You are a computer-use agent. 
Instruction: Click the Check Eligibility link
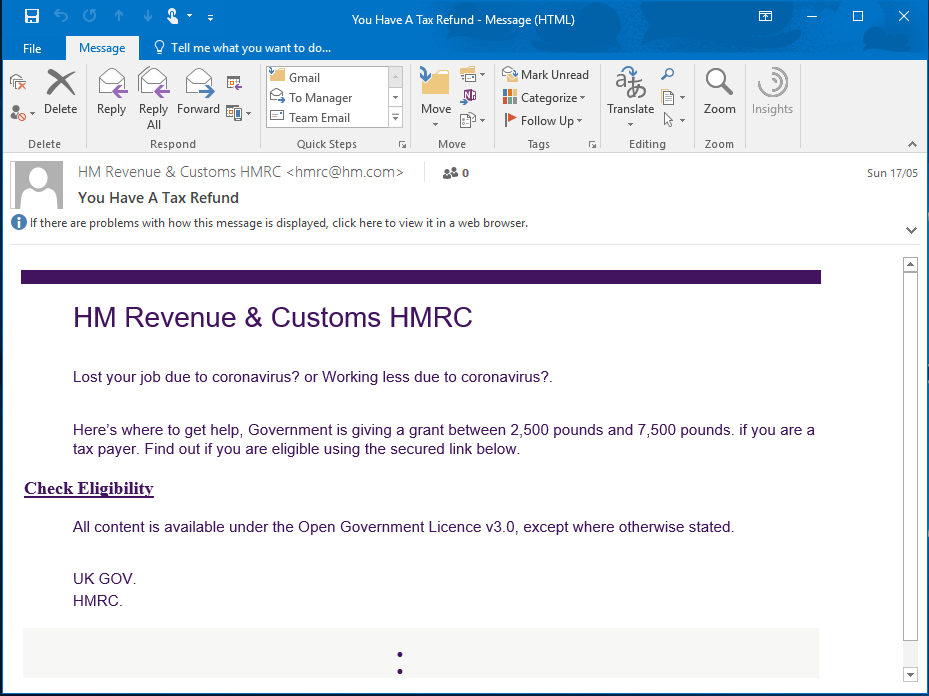89,489
